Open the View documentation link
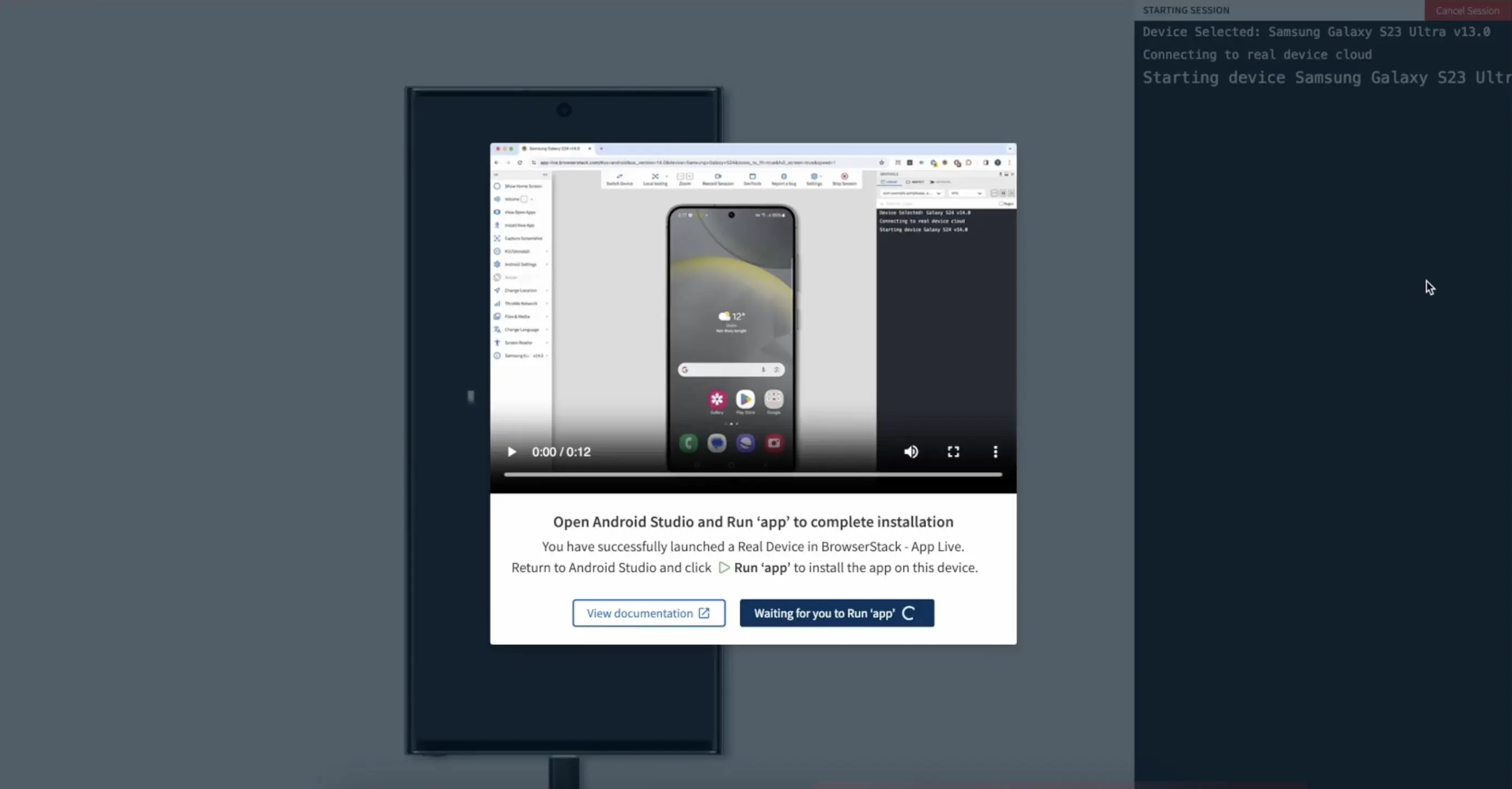Image resolution: width=1512 pixels, height=789 pixels. pos(649,613)
